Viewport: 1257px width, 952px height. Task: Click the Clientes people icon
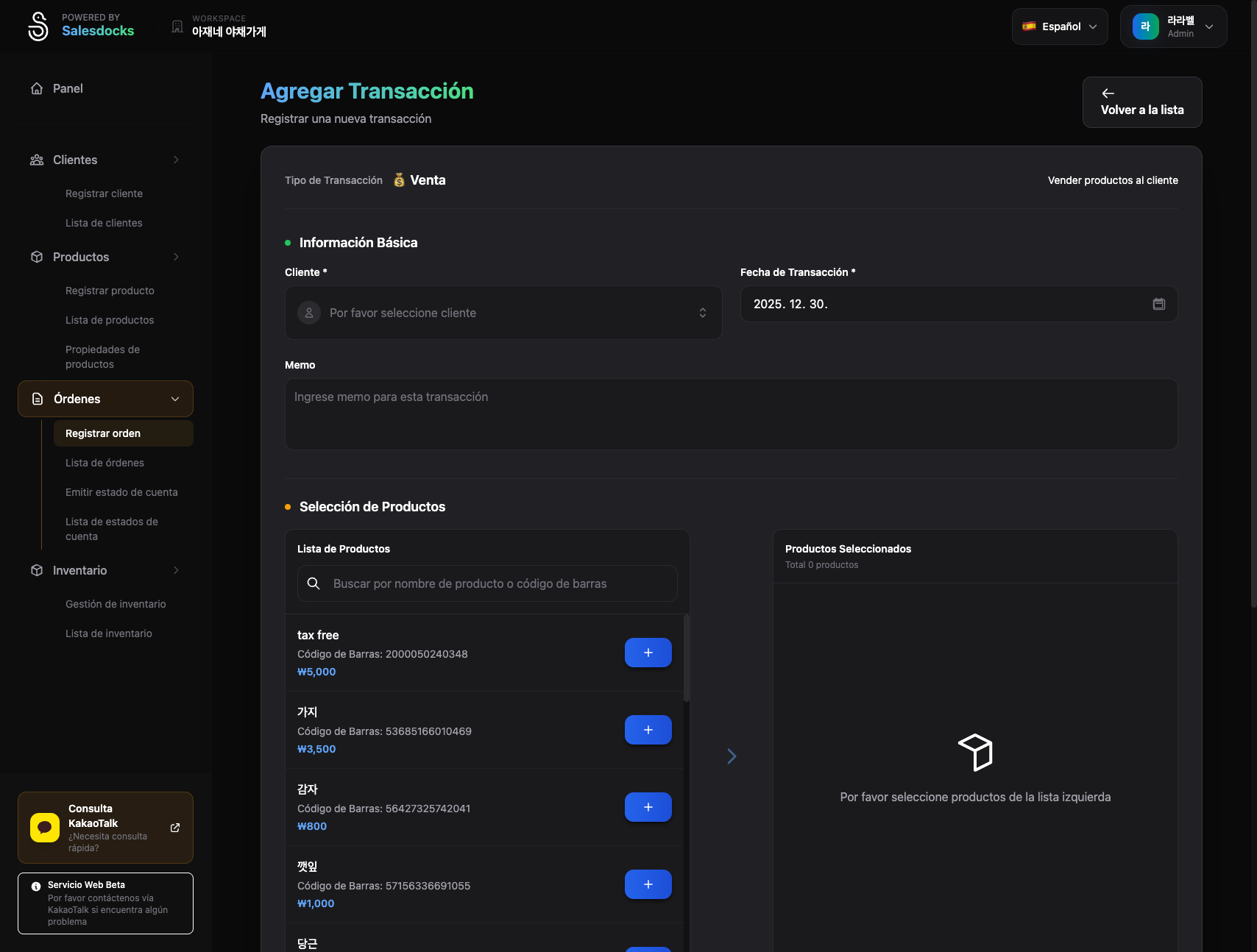(x=37, y=160)
